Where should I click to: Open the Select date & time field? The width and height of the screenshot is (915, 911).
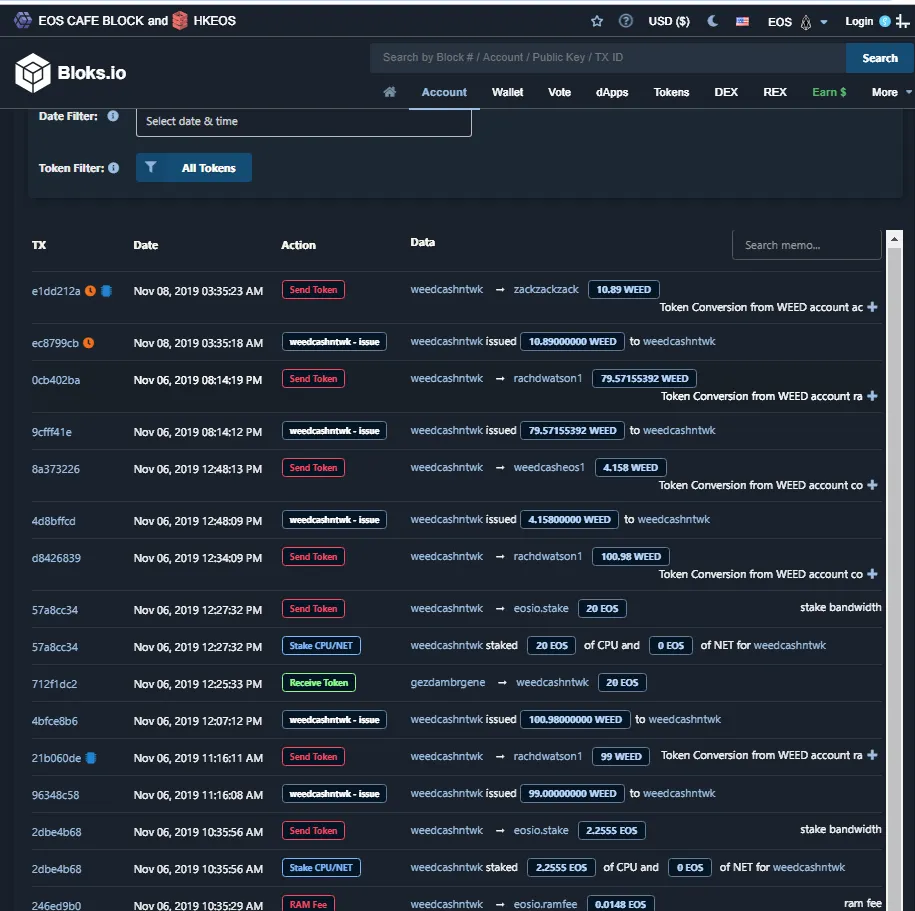pyautogui.click(x=303, y=121)
